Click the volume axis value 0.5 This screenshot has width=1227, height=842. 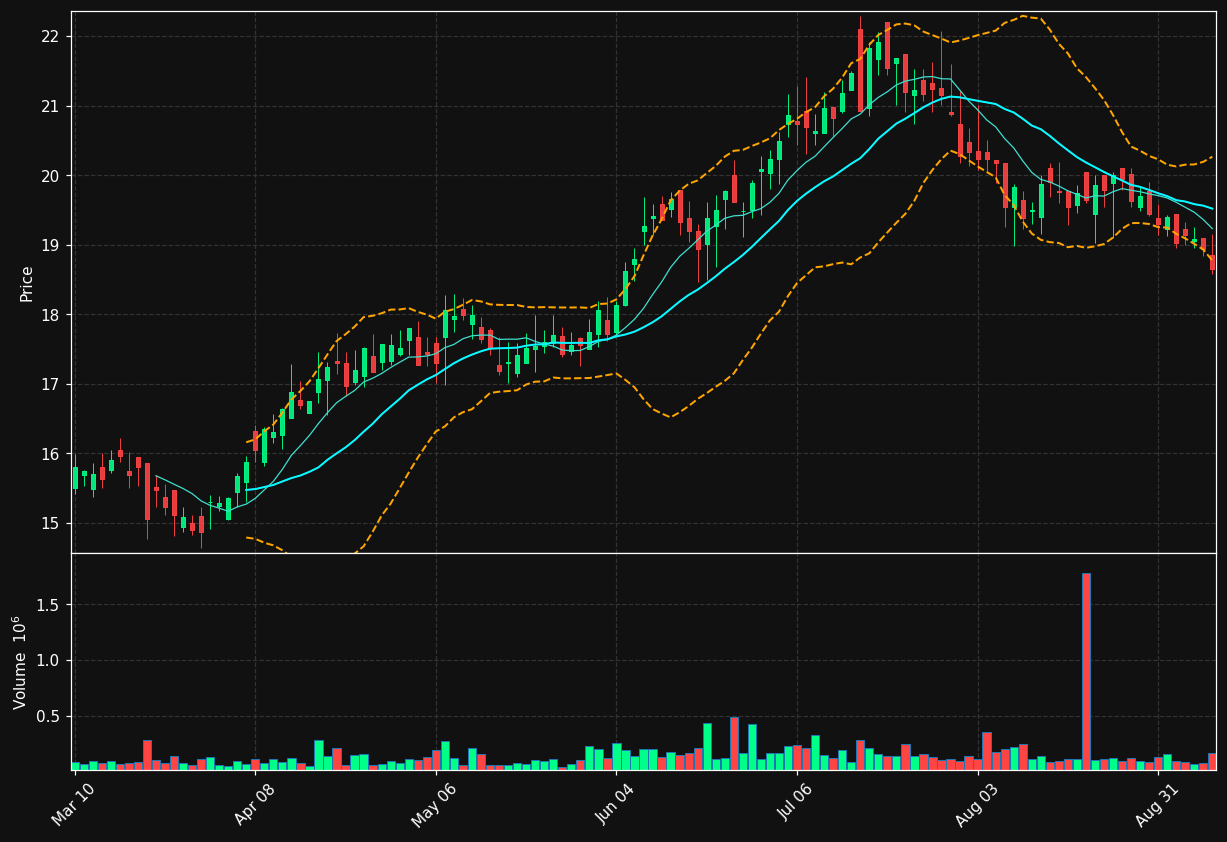[50, 717]
